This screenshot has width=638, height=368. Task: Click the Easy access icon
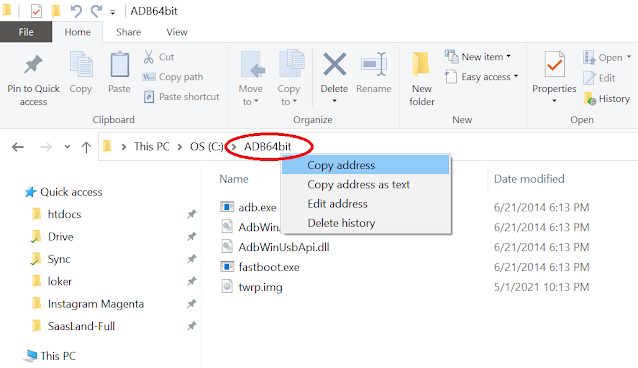tap(451, 77)
